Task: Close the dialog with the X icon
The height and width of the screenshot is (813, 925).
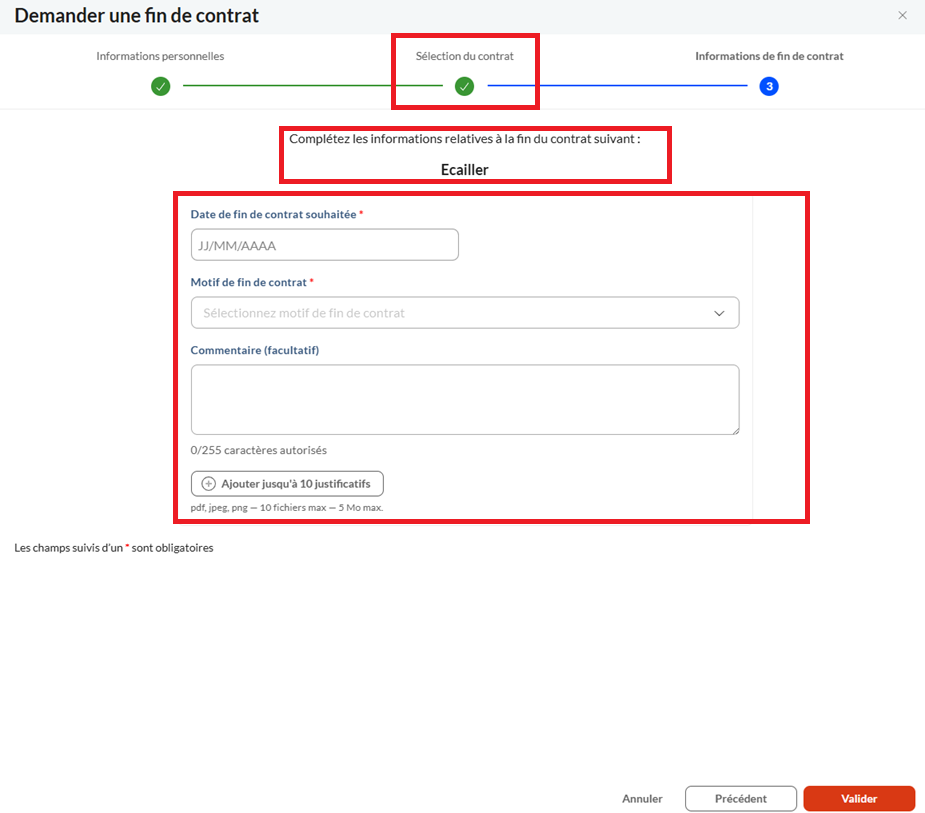Action: point(902,16)
